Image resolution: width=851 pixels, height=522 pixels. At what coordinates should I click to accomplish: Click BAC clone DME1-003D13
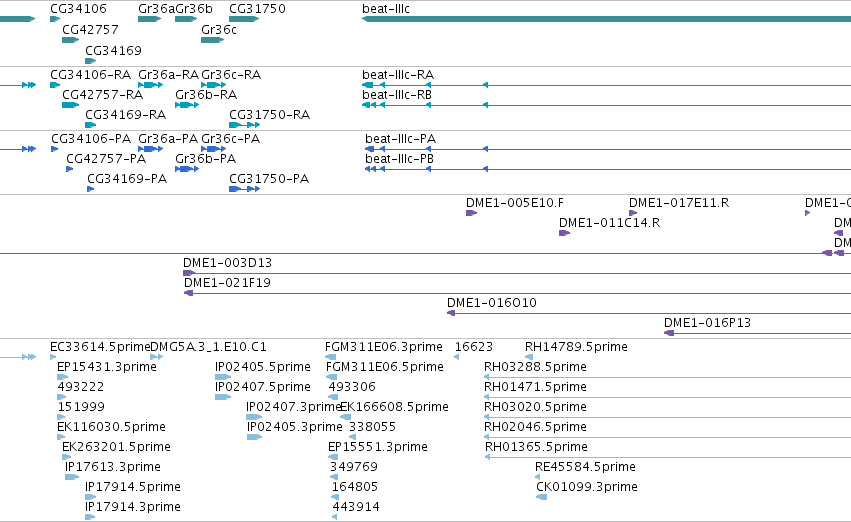point(517,273)
